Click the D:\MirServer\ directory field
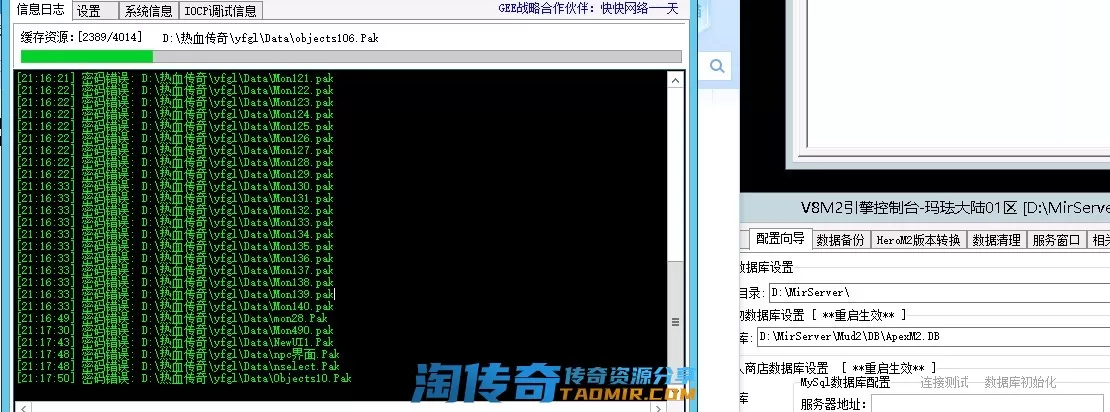This screenshot has height=412, width=1110. pyautogui.click(x=939, y=292)
